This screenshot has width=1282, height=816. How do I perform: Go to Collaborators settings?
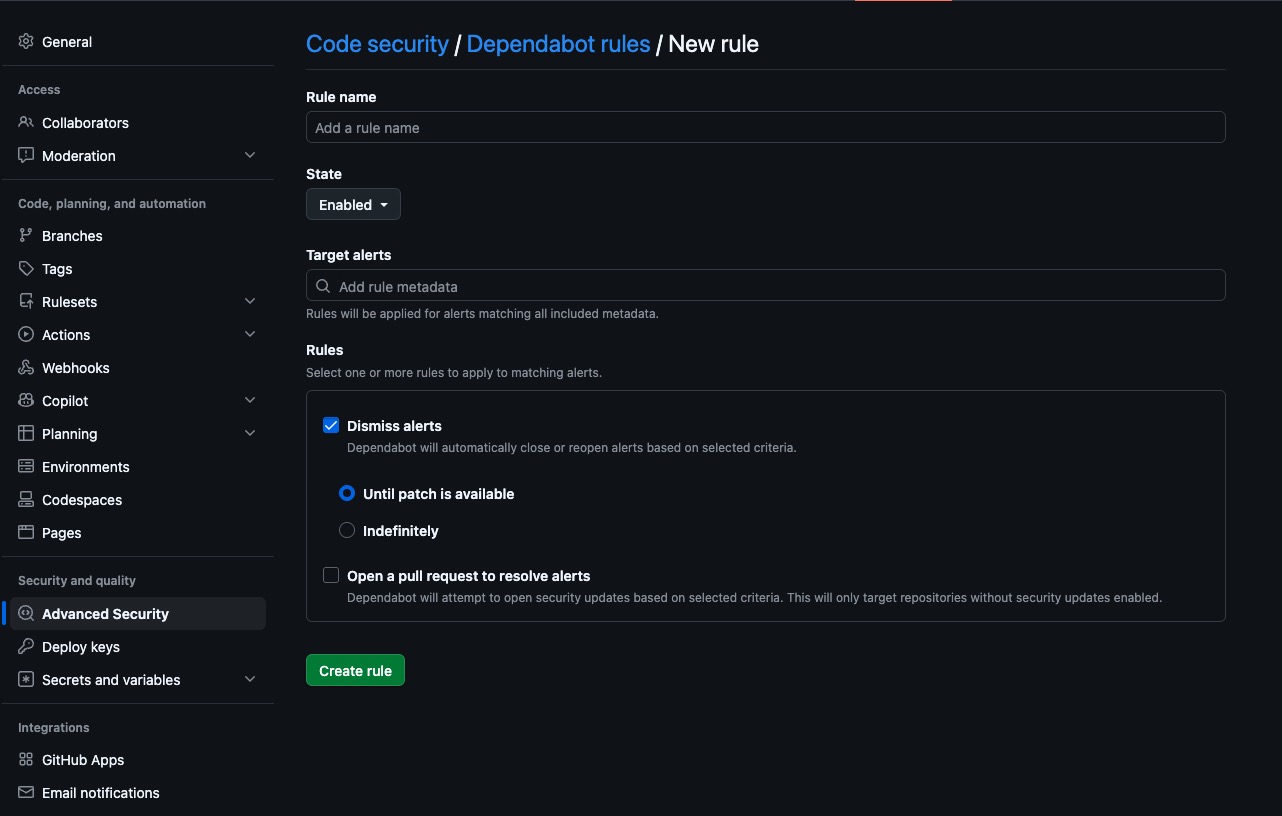coord(138,123)
